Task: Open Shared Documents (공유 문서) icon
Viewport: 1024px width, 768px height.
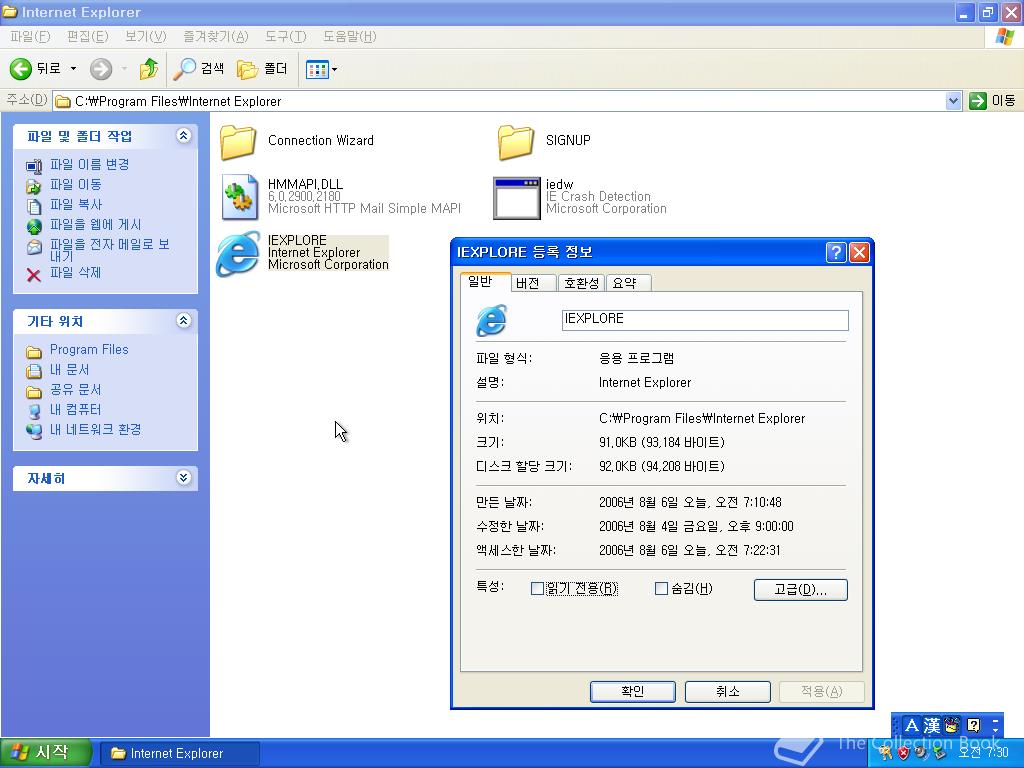Action: pyautogui.click(x=34, y=391)
